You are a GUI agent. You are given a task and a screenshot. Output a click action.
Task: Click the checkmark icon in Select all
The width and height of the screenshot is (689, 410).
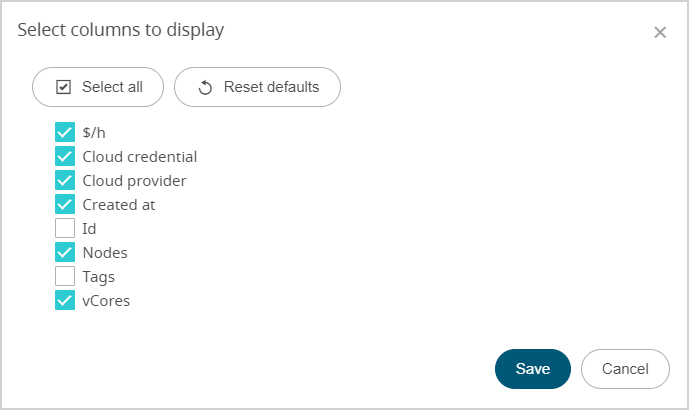[63, 87]
